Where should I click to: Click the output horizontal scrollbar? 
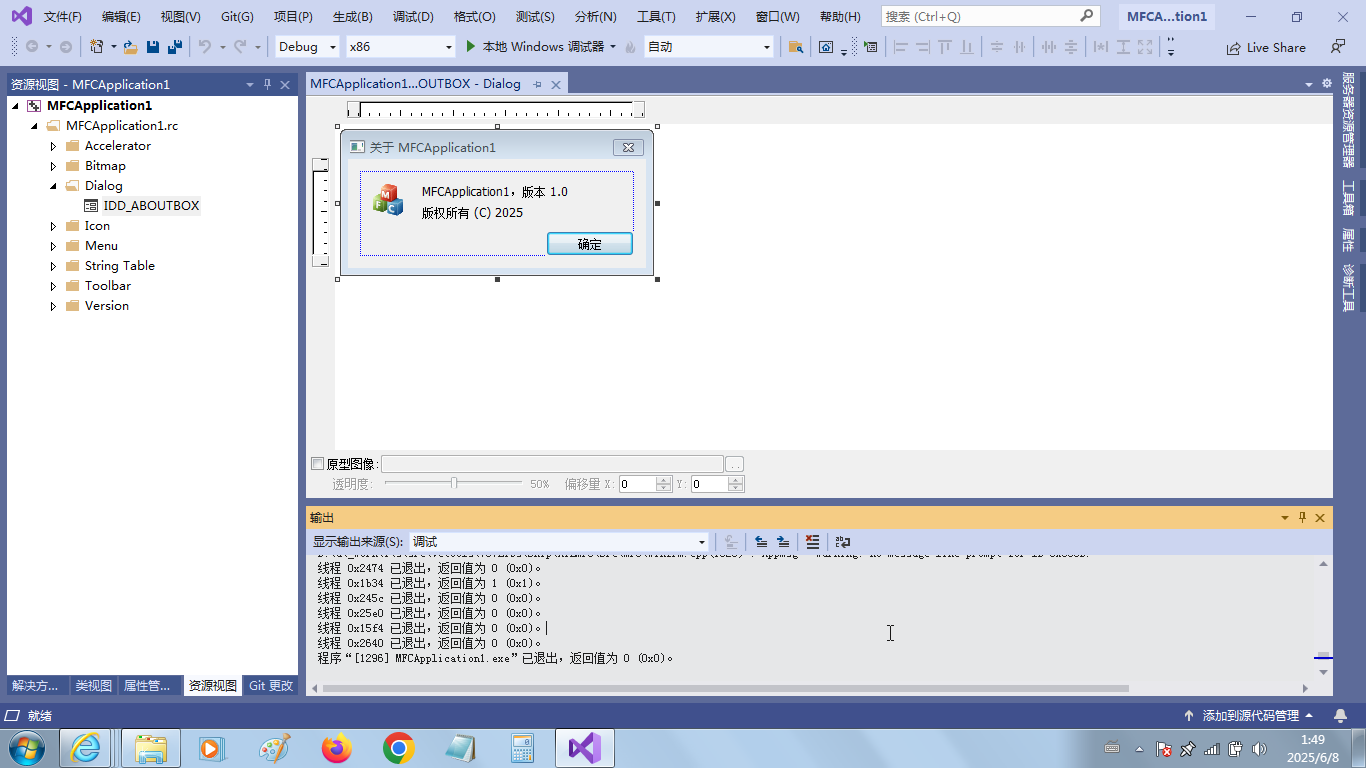pyautogui.click(x=725, y=688)
